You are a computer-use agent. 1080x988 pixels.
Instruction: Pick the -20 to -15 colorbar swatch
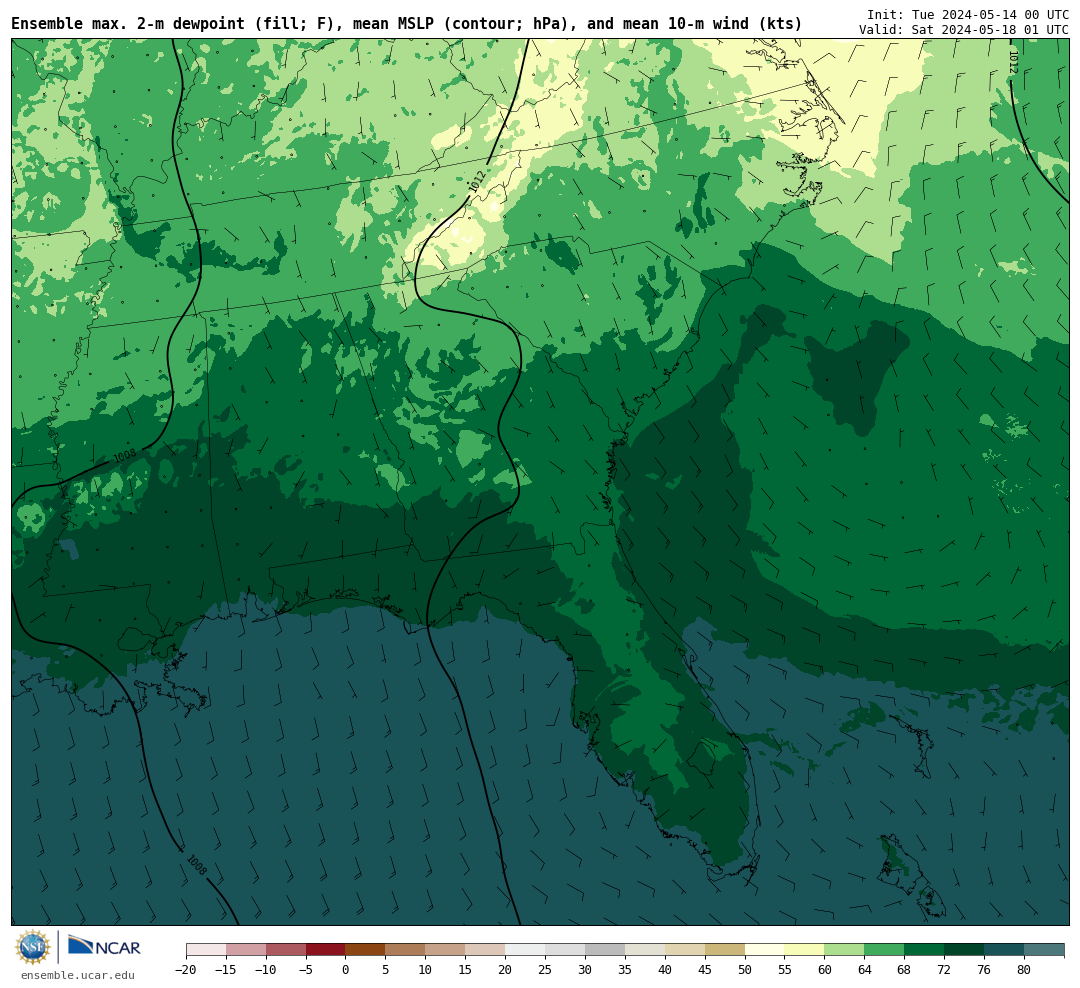[206, 950]
